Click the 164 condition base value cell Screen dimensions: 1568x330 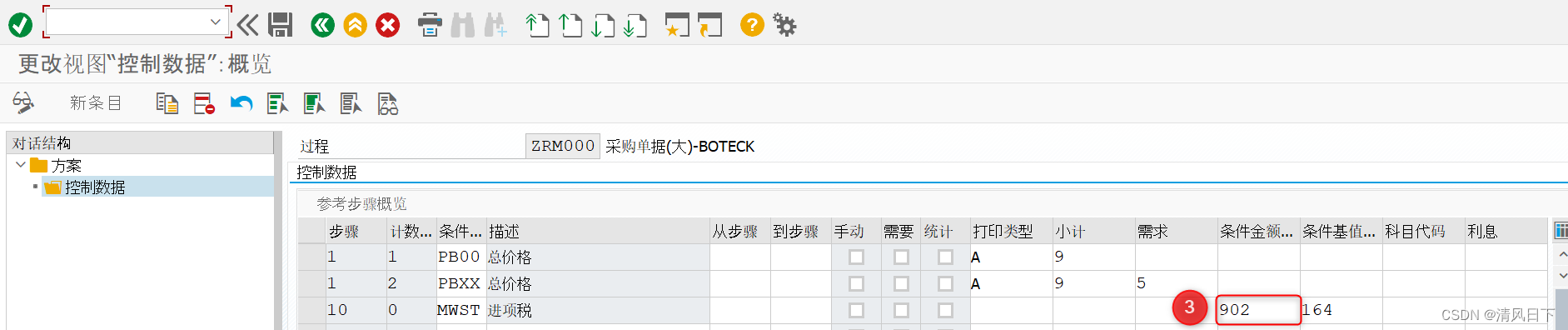[1341, 310]
